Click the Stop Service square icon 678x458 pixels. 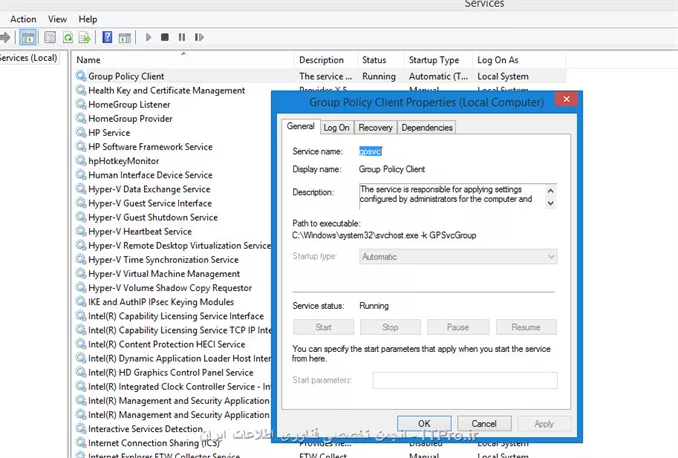(x=165, y=38)
